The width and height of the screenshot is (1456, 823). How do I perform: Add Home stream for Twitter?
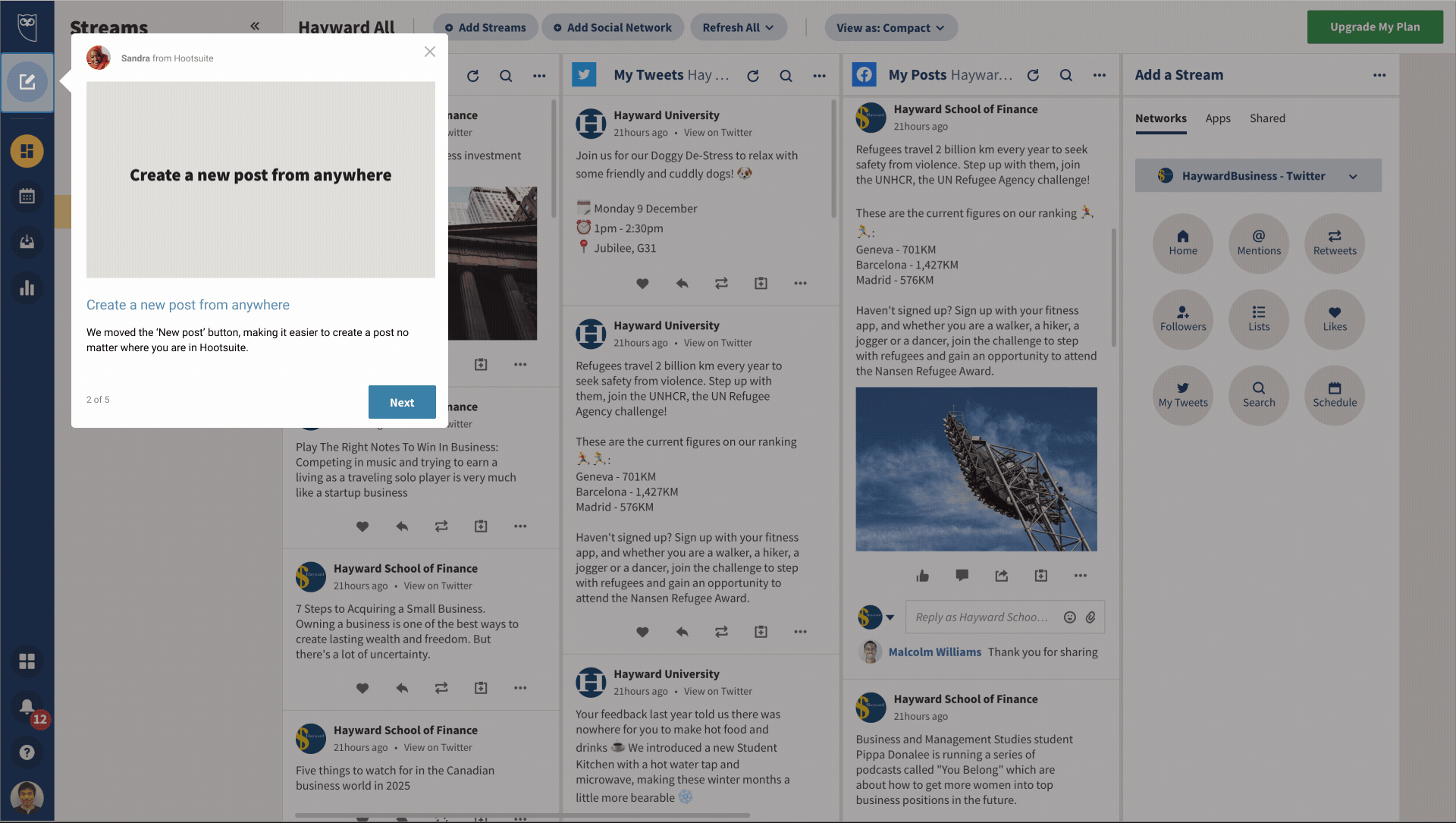[x=1183, y=243]
